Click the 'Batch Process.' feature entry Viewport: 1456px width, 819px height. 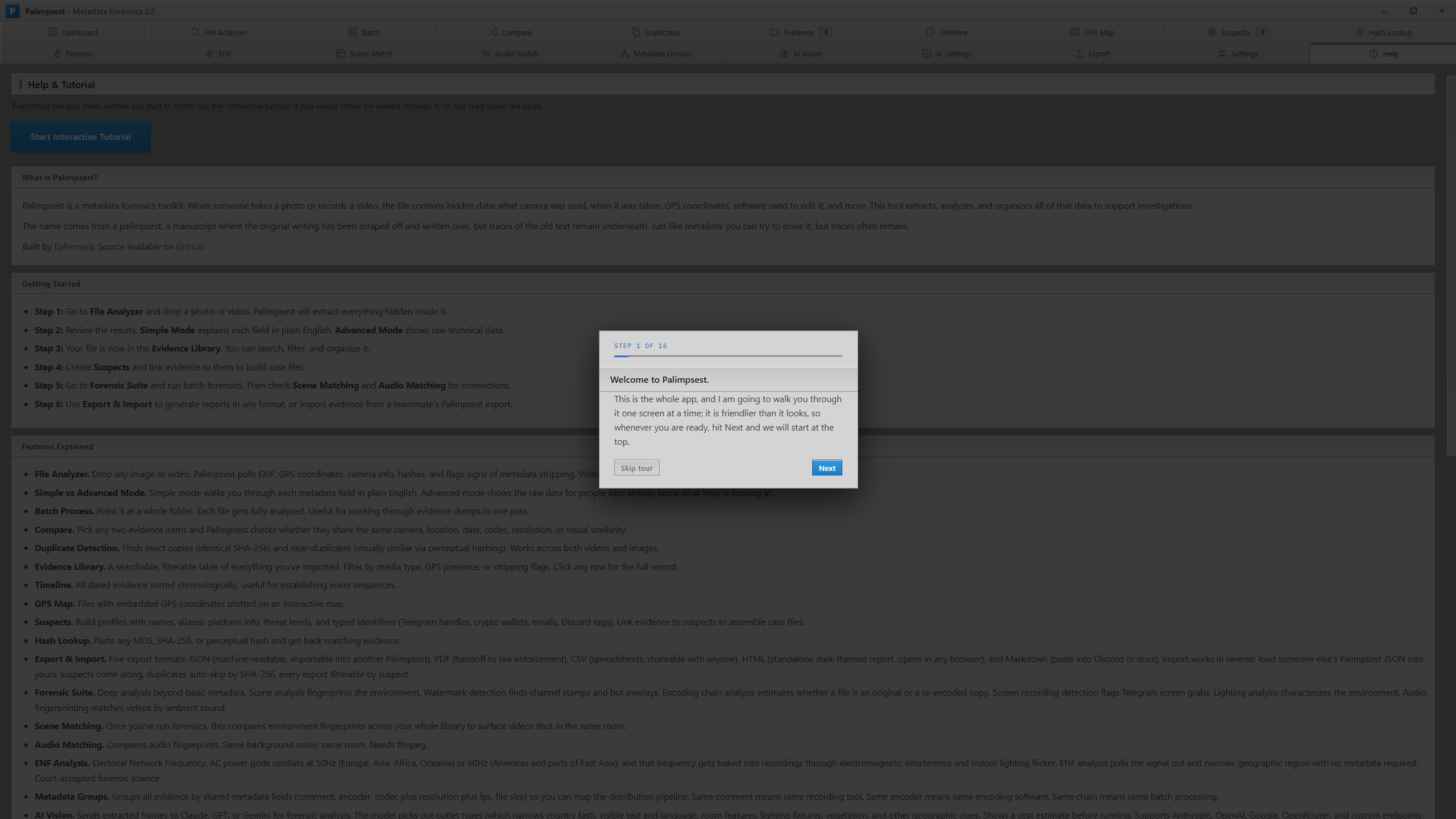[282, 511]
